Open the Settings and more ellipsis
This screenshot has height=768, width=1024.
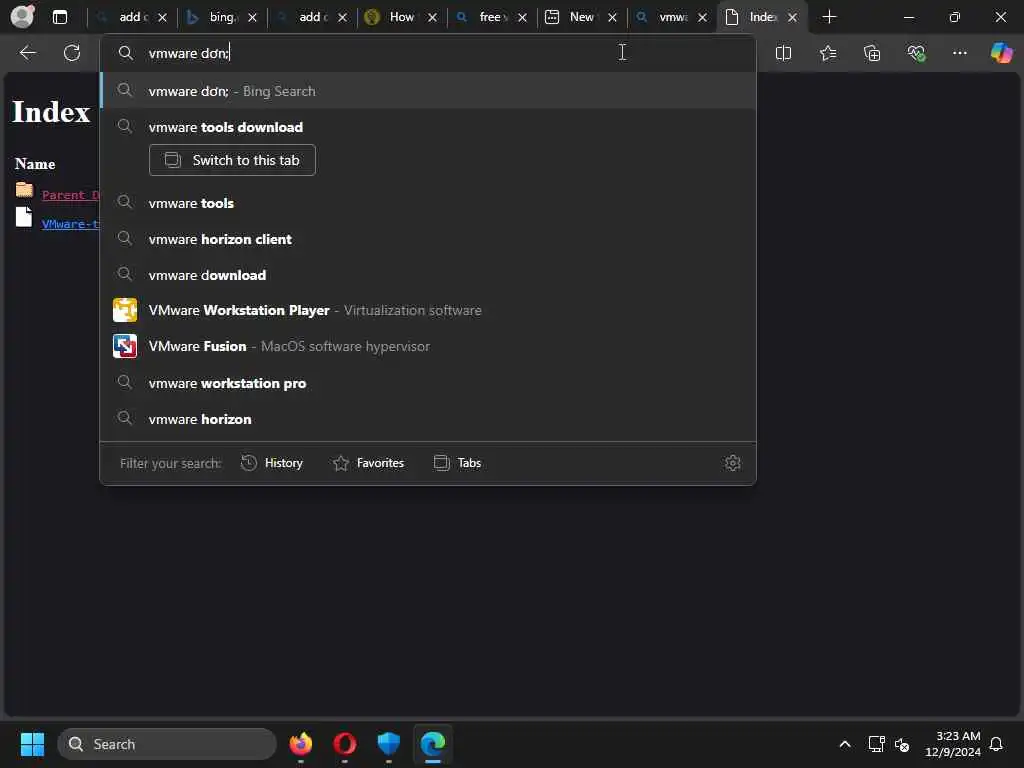[x=959, y=53]
